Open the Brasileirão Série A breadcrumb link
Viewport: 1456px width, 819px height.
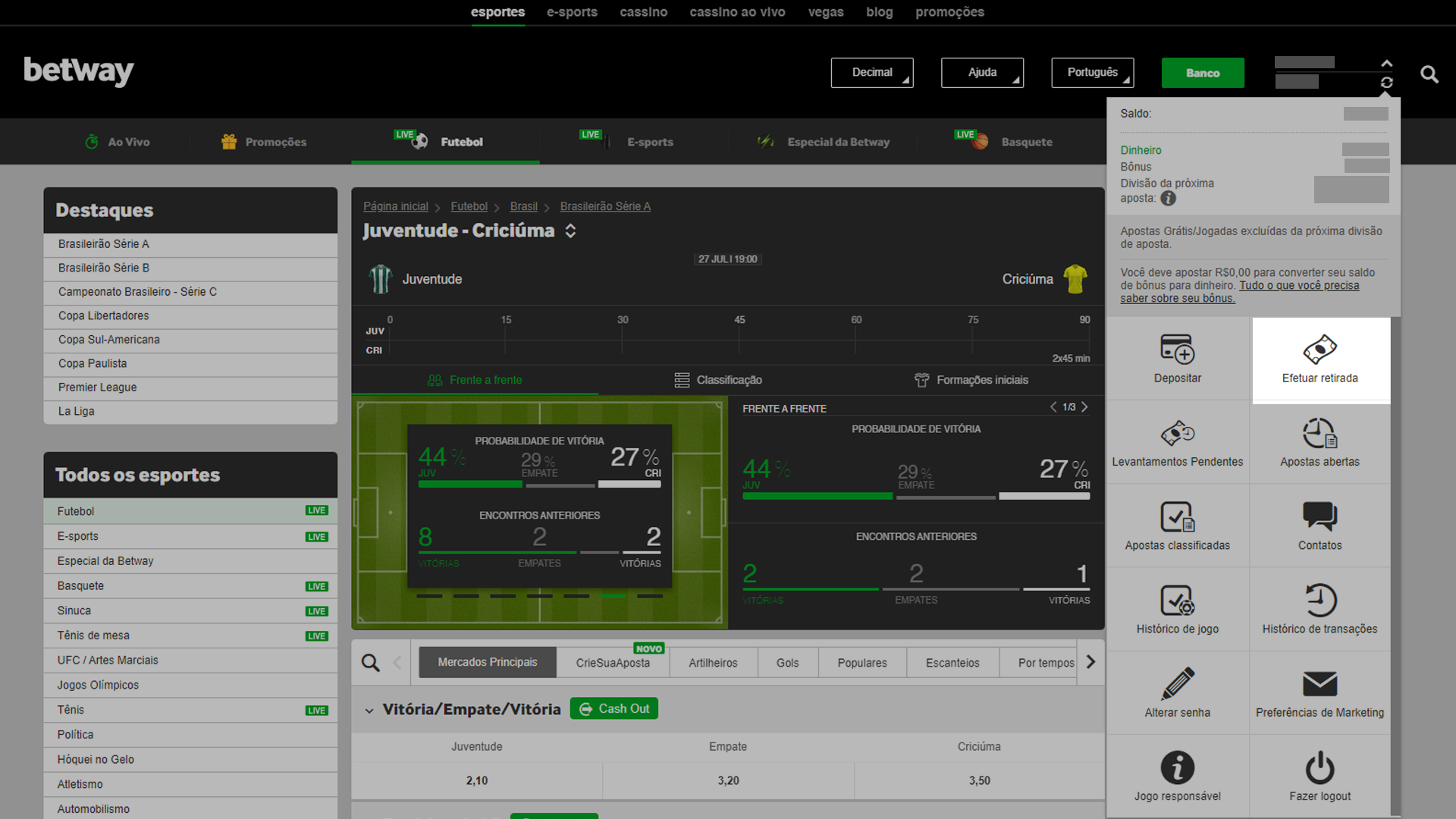[605, 206]
